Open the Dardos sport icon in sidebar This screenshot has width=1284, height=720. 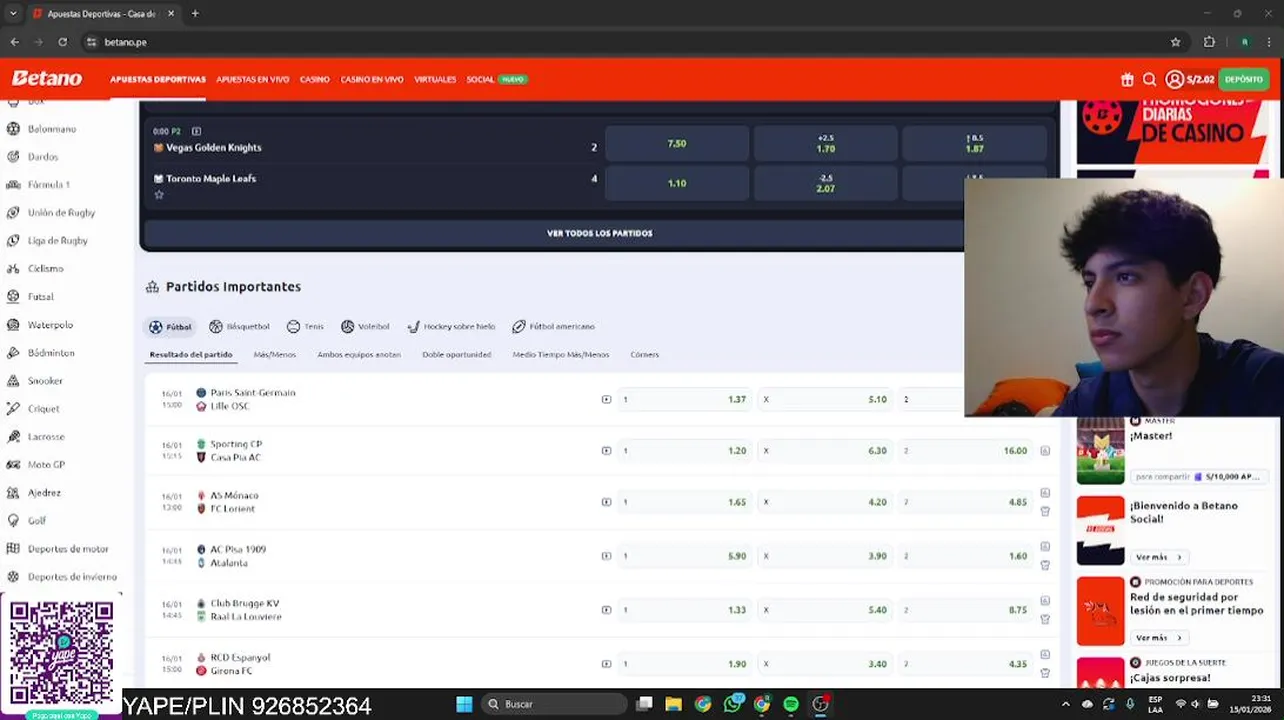click(x=13, y=157)
